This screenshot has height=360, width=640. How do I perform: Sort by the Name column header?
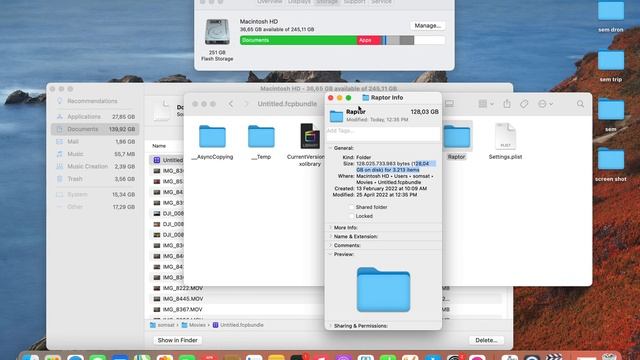[159, 146]
